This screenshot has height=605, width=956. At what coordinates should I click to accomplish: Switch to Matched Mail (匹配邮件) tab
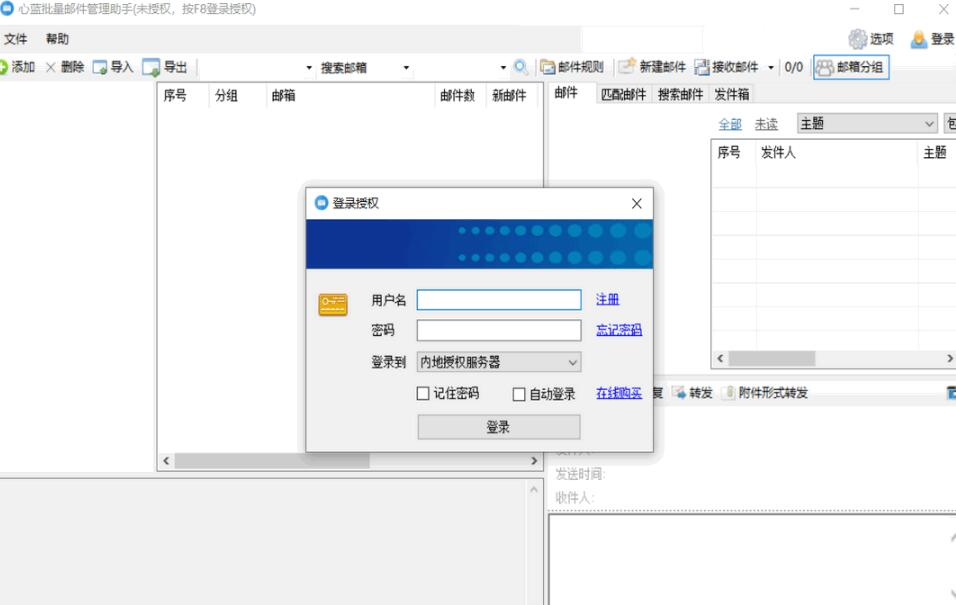623,95
